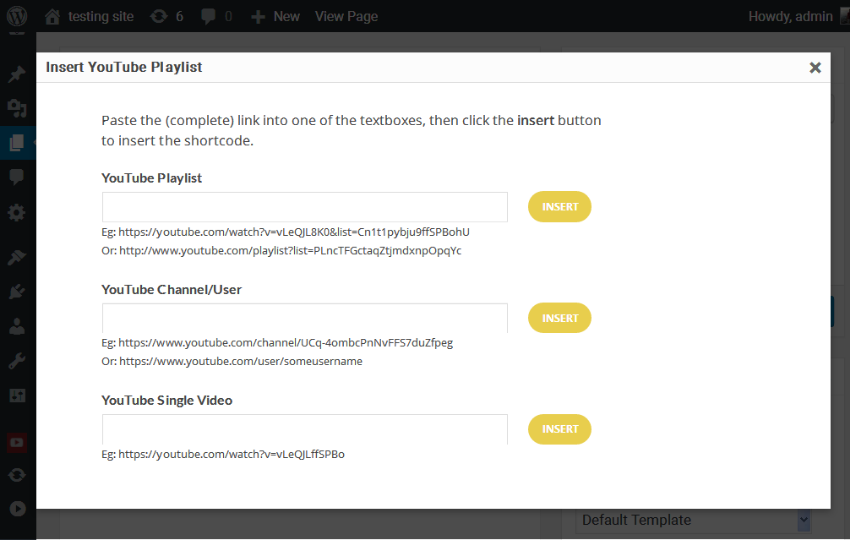Close the Insert YouTube Playlist dialog
The width and height of the screenshot is (850, 540).
(815, 68)
